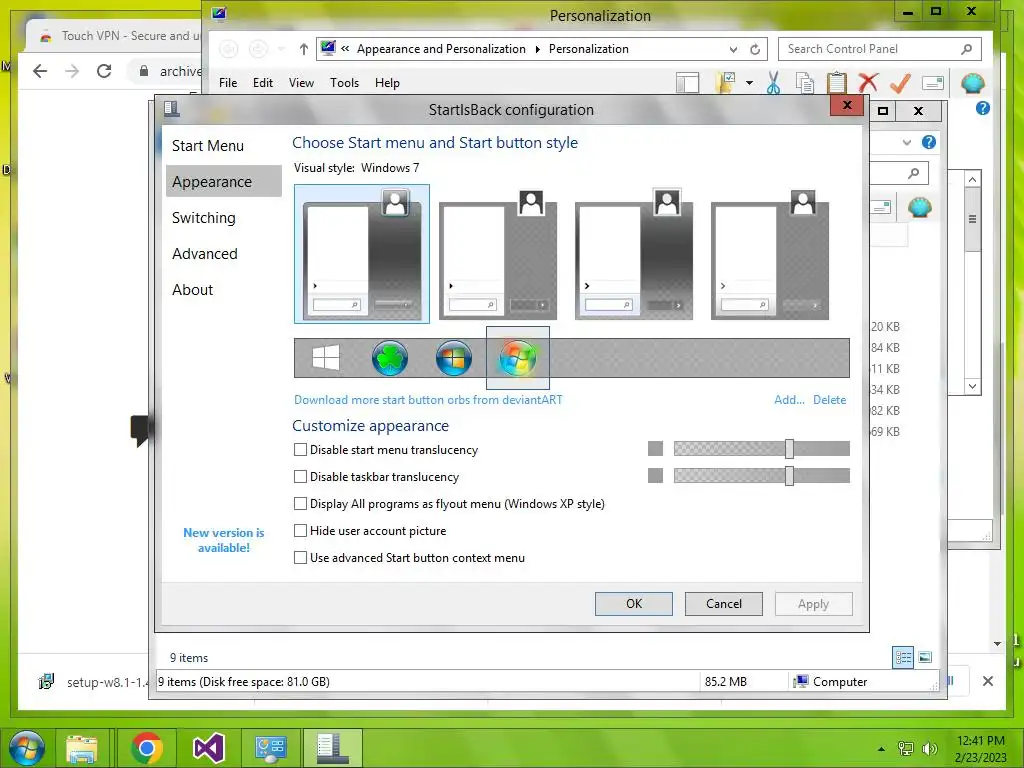Screen dimensions: 1024x768
Task: Click Delete to remove the start orb
Action: pyautogui.click(x=829, y=400)
